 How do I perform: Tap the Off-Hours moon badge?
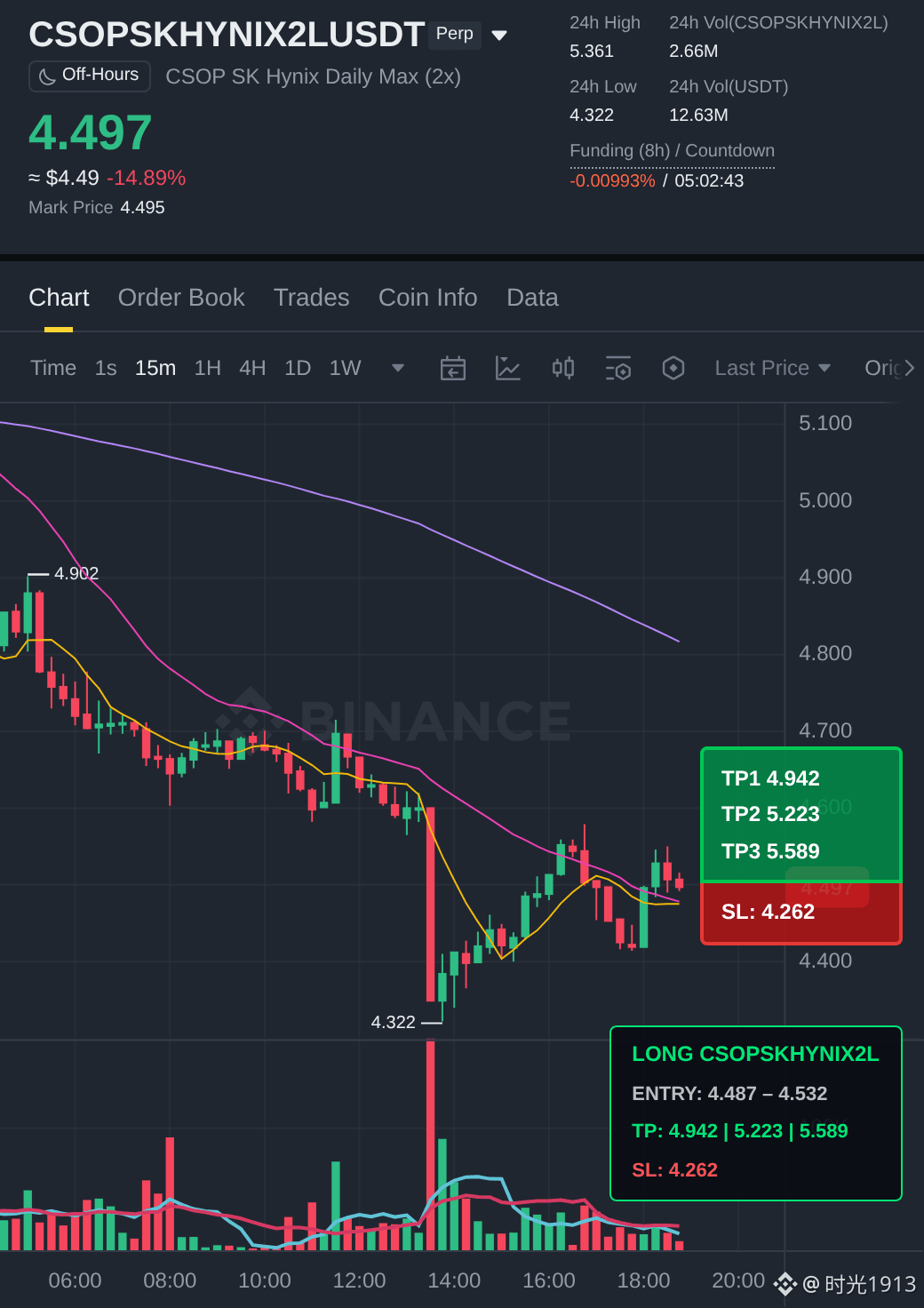coord(90,76)
